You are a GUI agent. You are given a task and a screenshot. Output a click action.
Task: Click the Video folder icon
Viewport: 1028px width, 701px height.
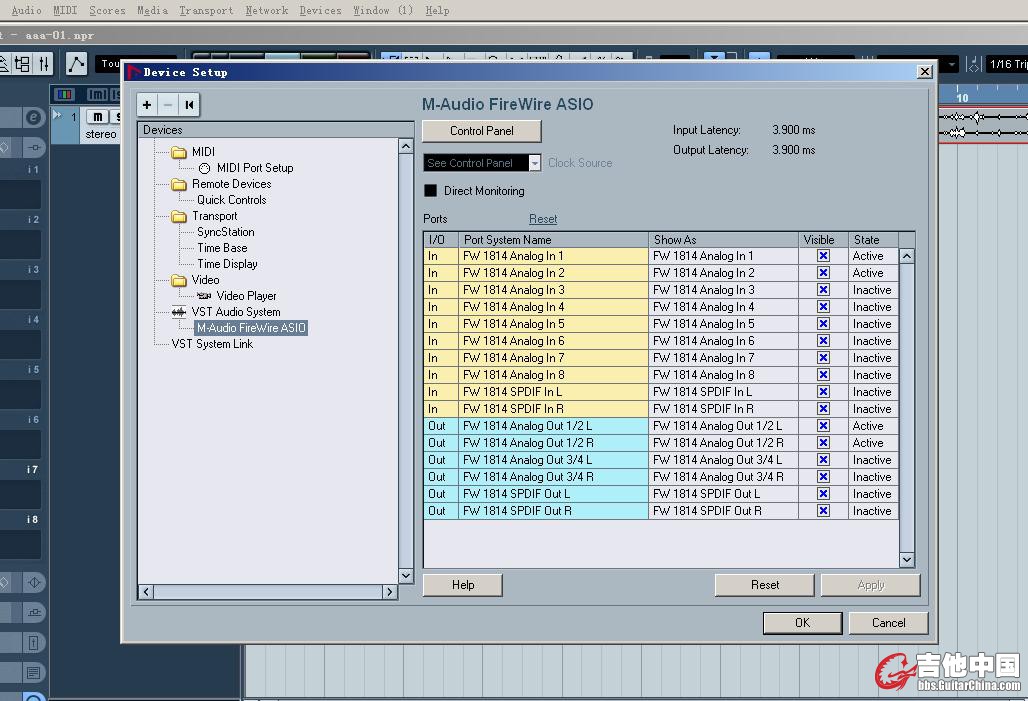click(179, 281)
